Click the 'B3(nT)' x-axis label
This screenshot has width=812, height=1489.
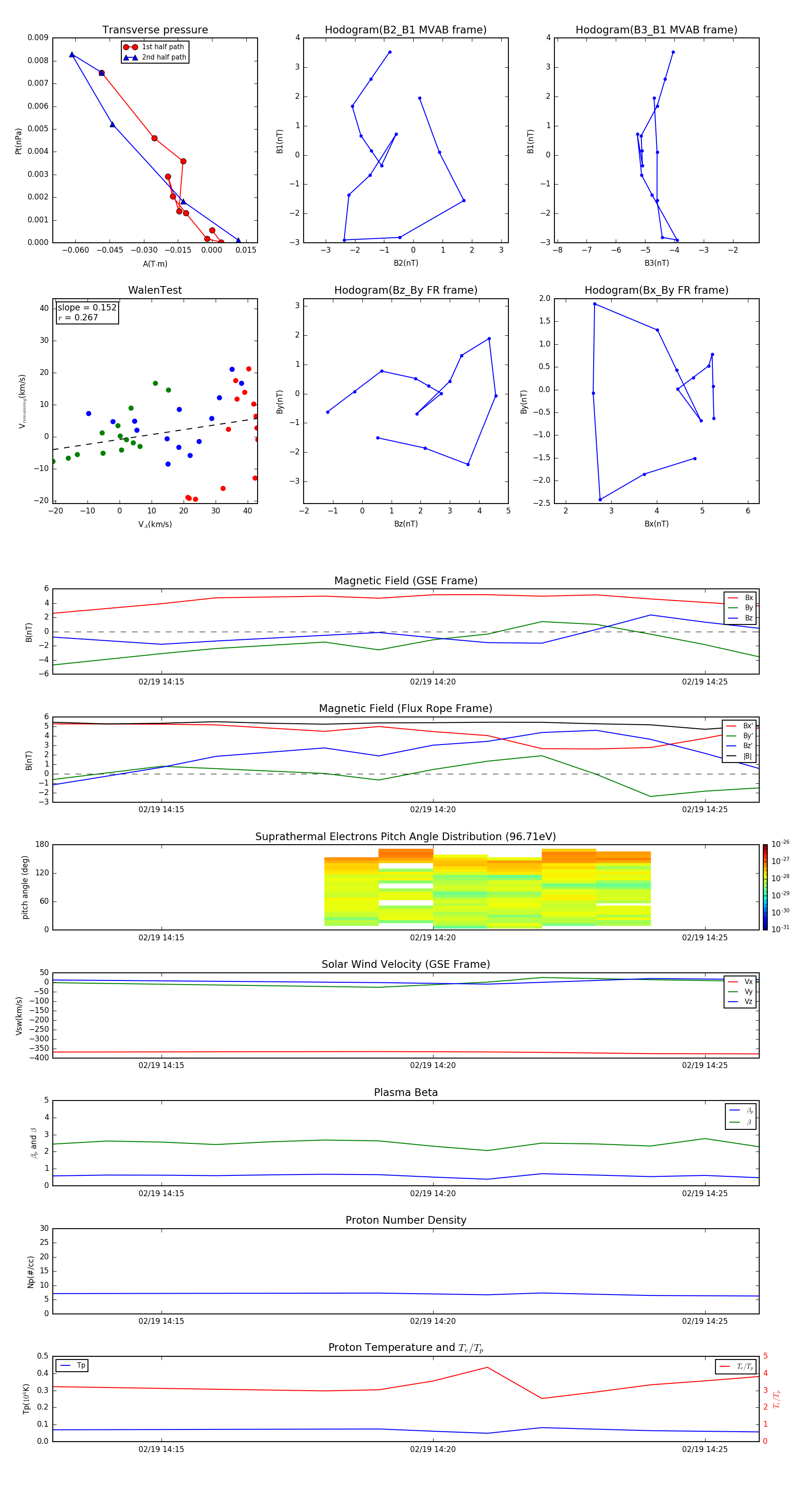(656, 263)
